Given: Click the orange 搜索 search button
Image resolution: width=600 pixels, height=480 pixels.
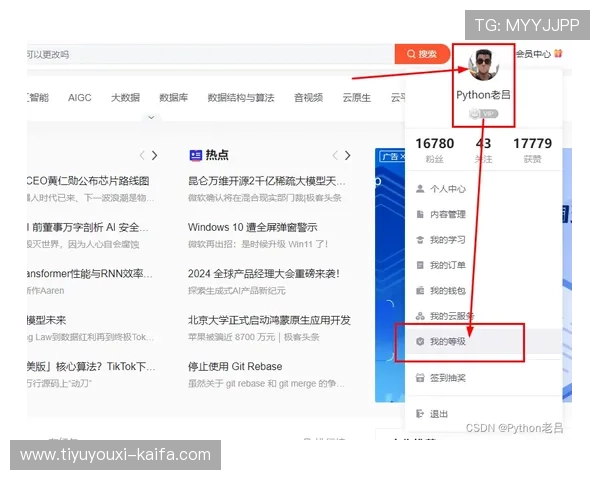Looking at the screenshot, I should 422,54.
